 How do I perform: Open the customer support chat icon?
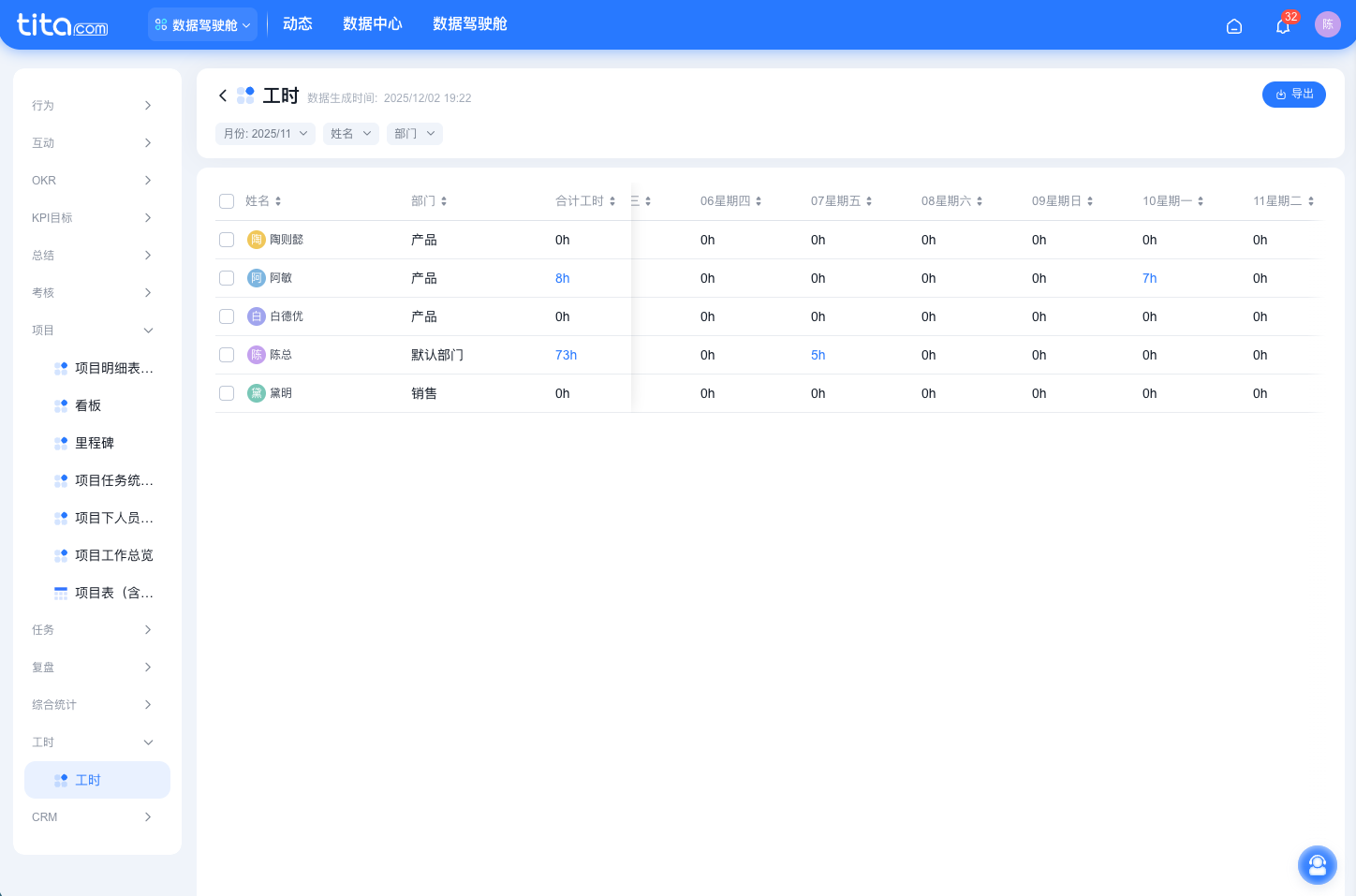[1317, 865]
